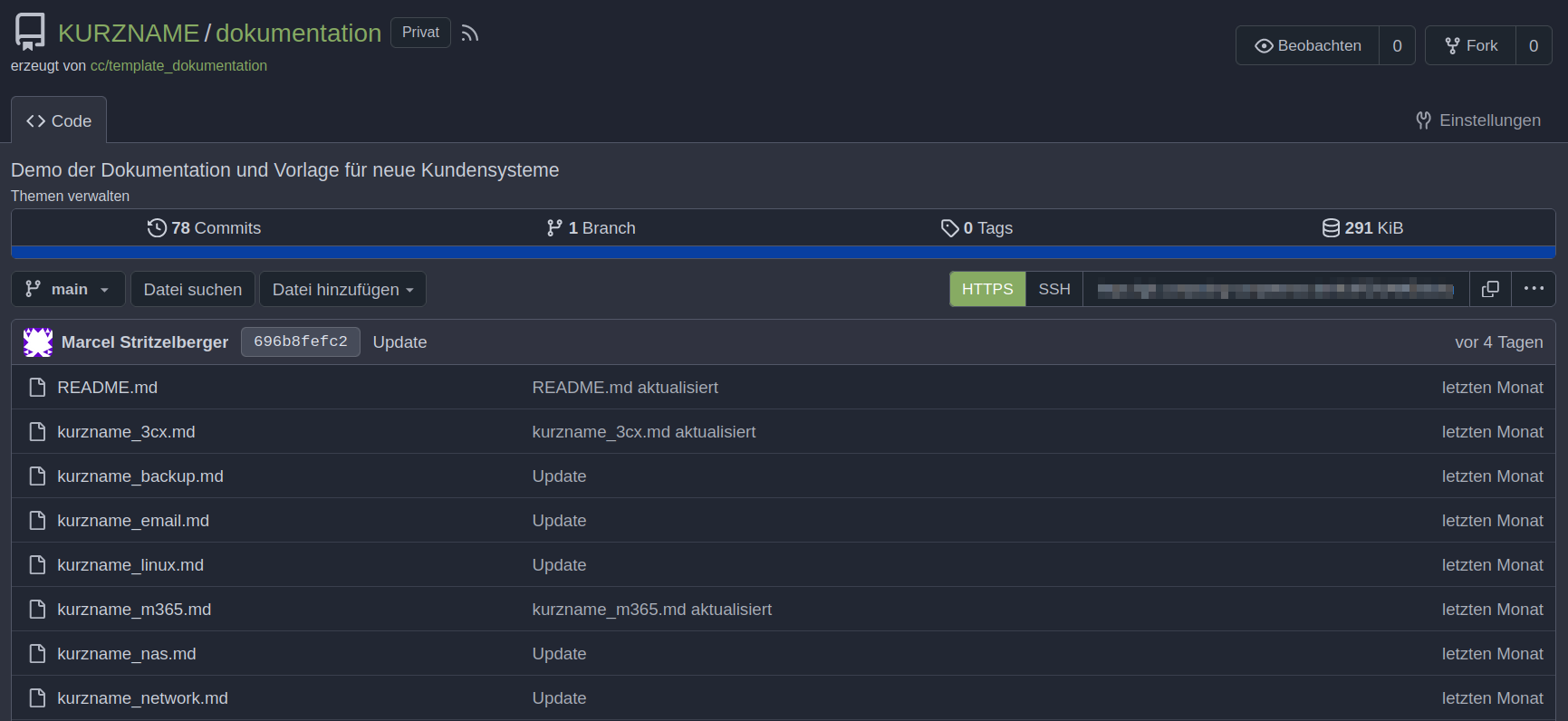Open the kurzname_backup.md file
Image resolution: width=1568 pixels, height=721 pixels.
(x=140, y=476)
